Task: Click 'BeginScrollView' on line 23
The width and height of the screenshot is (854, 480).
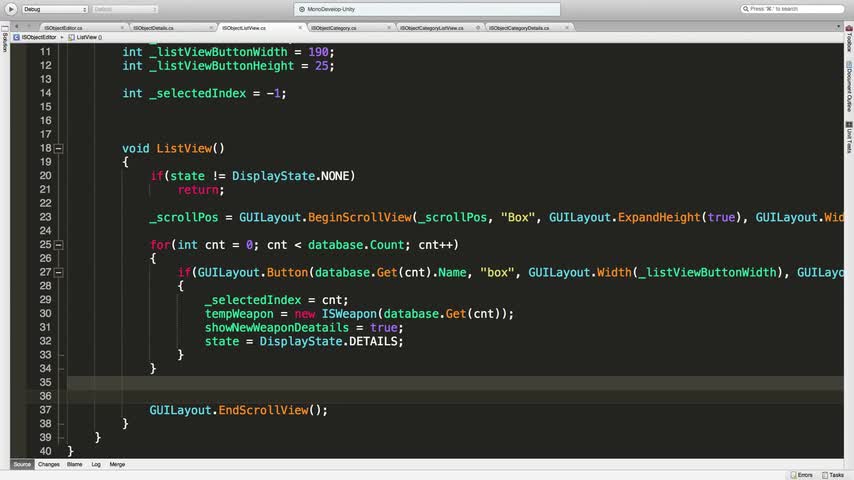Action: 360,217
